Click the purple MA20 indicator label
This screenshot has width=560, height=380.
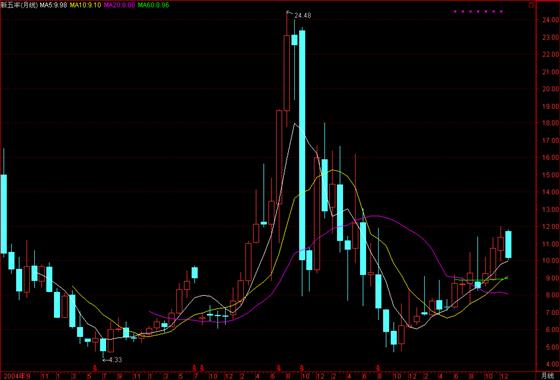pos(119,5)
